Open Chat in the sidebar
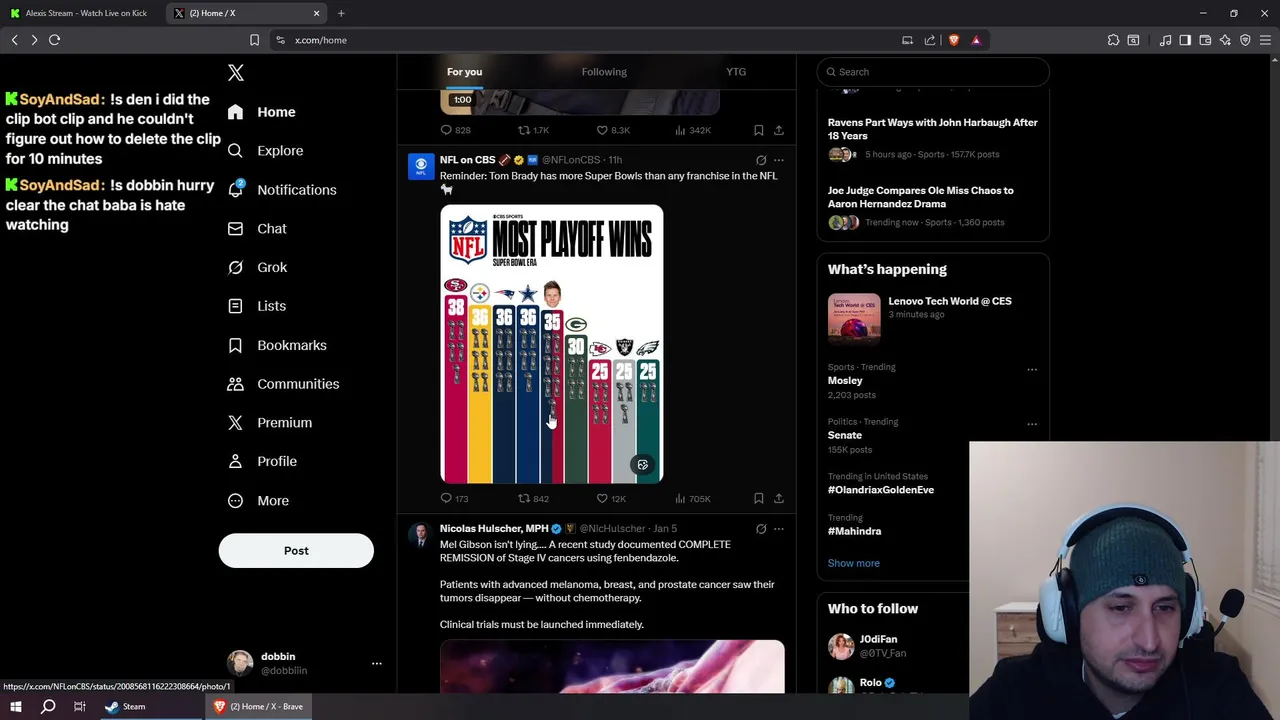1280x720 pixels. [258, 229]
